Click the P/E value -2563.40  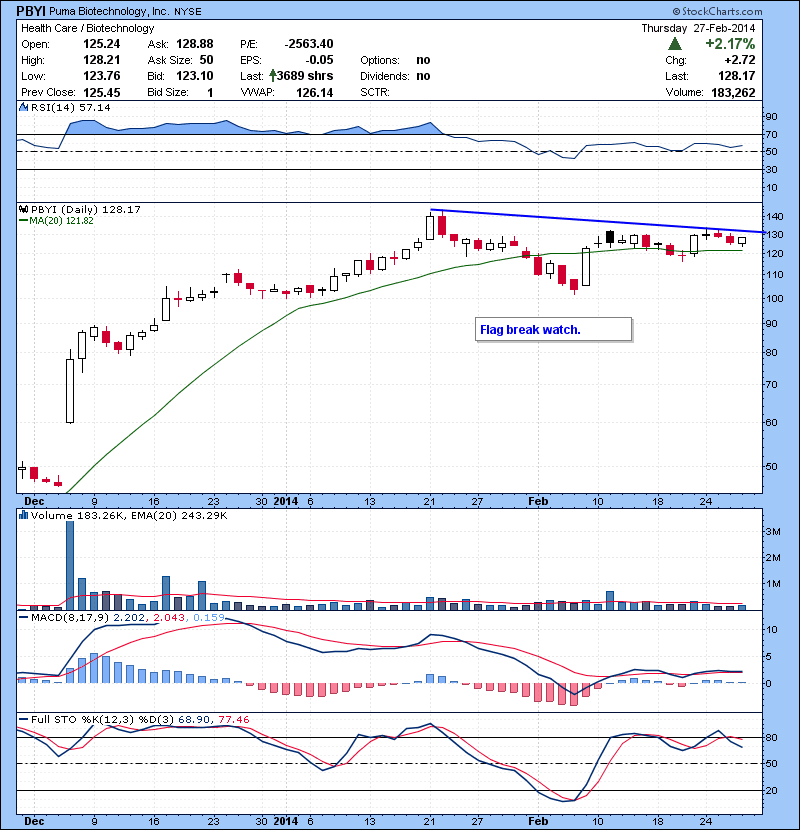(x=309, y=44)
